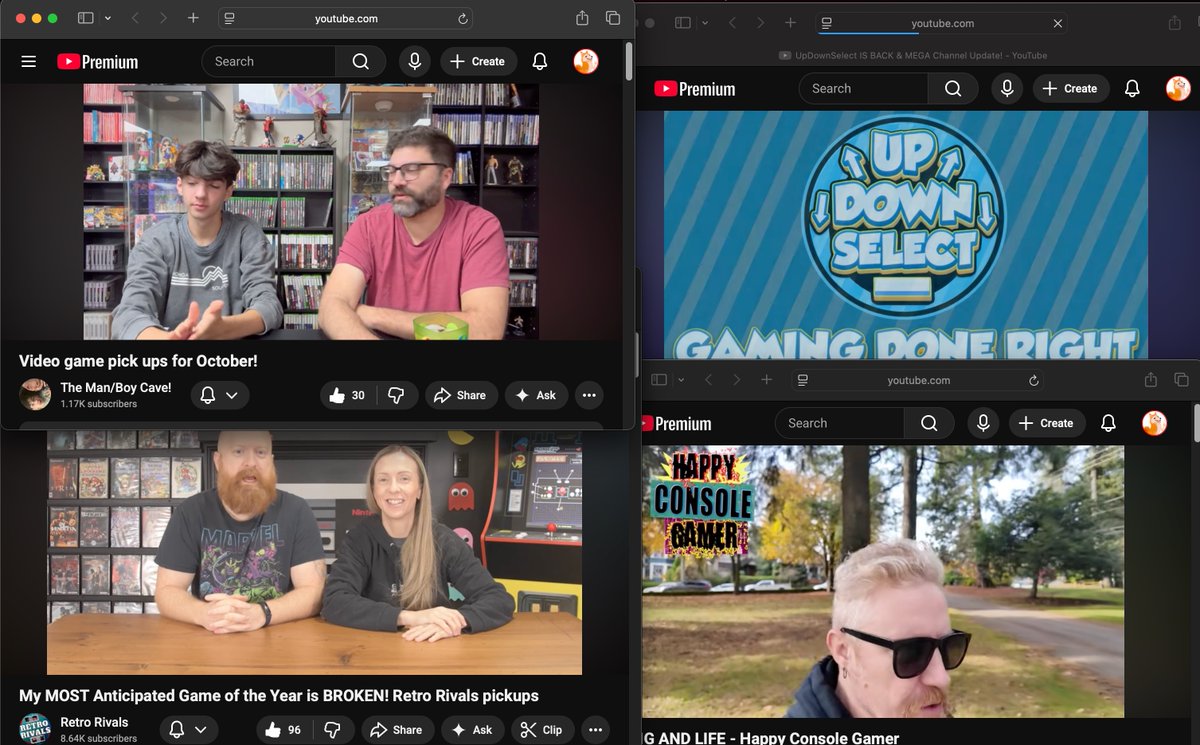1200x745 pixels.
Task: Toggle Safari sidebar in UpDownSelect window
Action: 683,23
